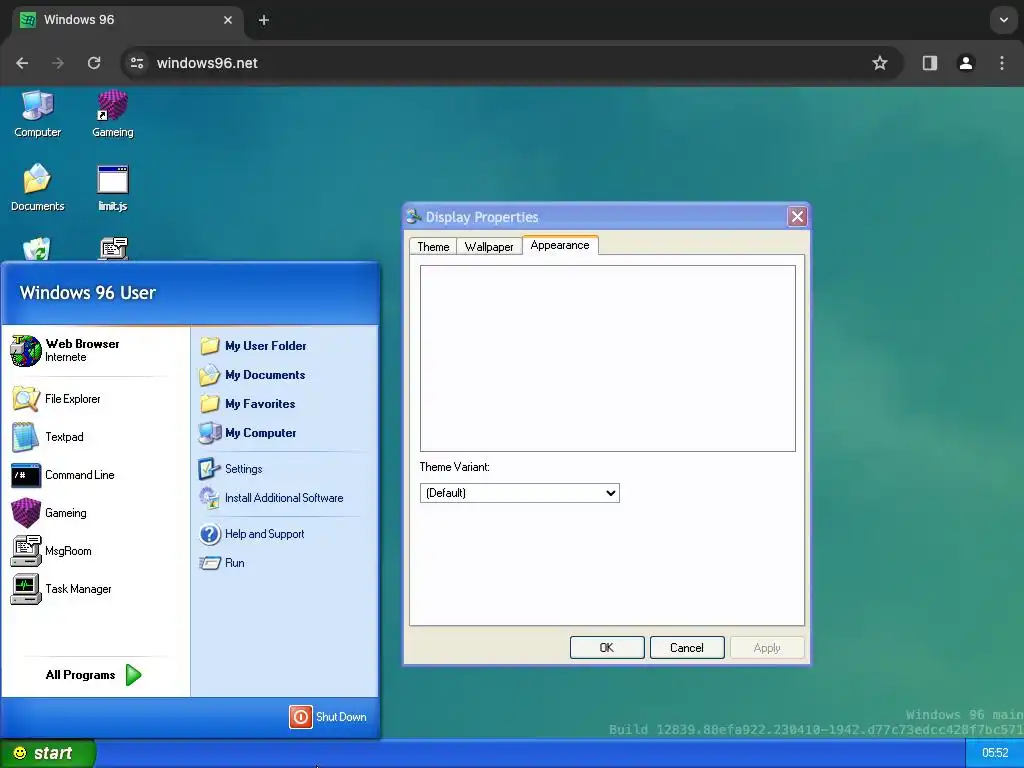Open My Computer in start menu

click(248, 432)
